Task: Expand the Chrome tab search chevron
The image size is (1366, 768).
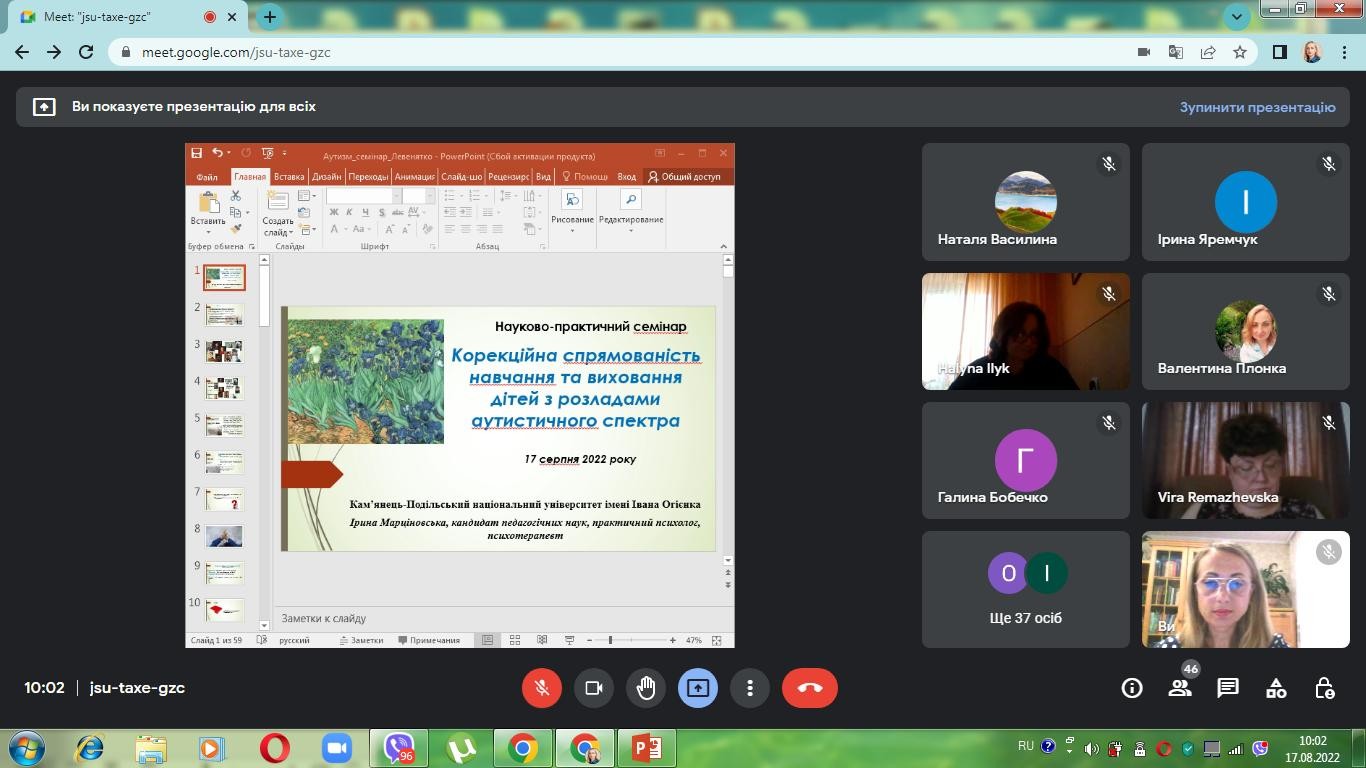Action: click(x=1237, y=16)
